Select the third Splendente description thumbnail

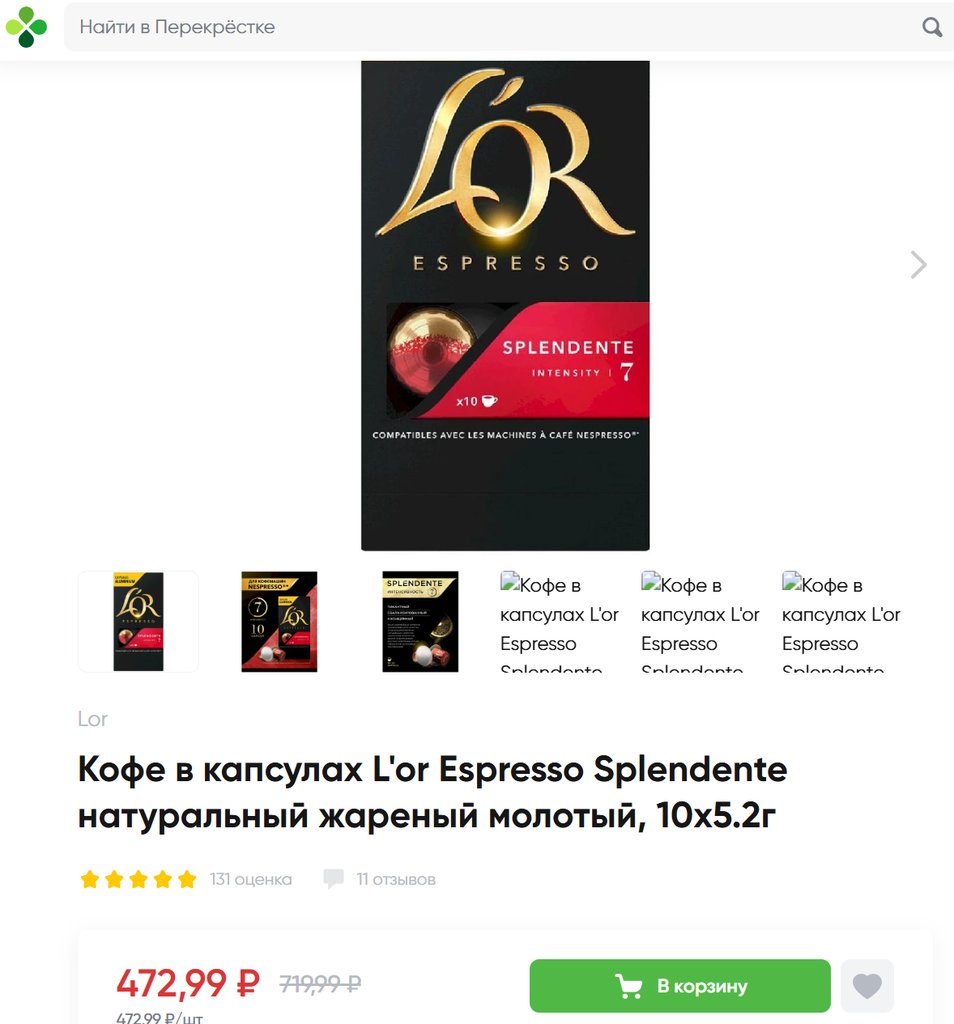420,621
